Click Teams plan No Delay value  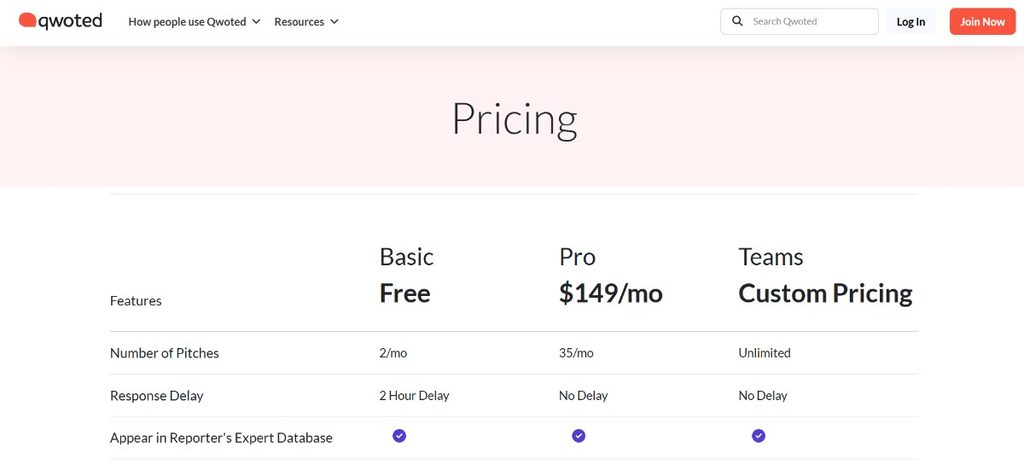(x=763, y=395)
